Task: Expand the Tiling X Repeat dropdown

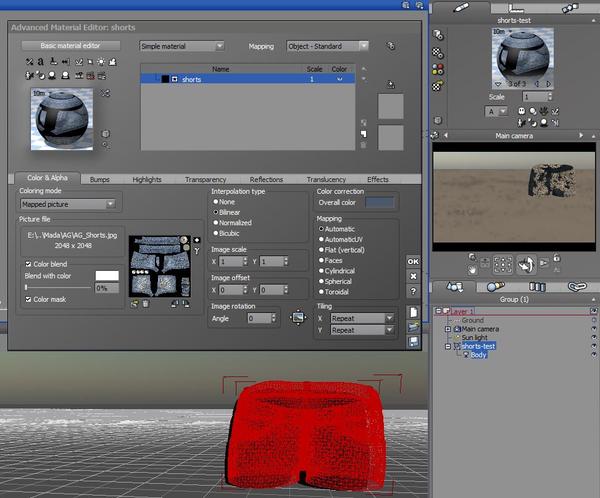Action: 361,318
